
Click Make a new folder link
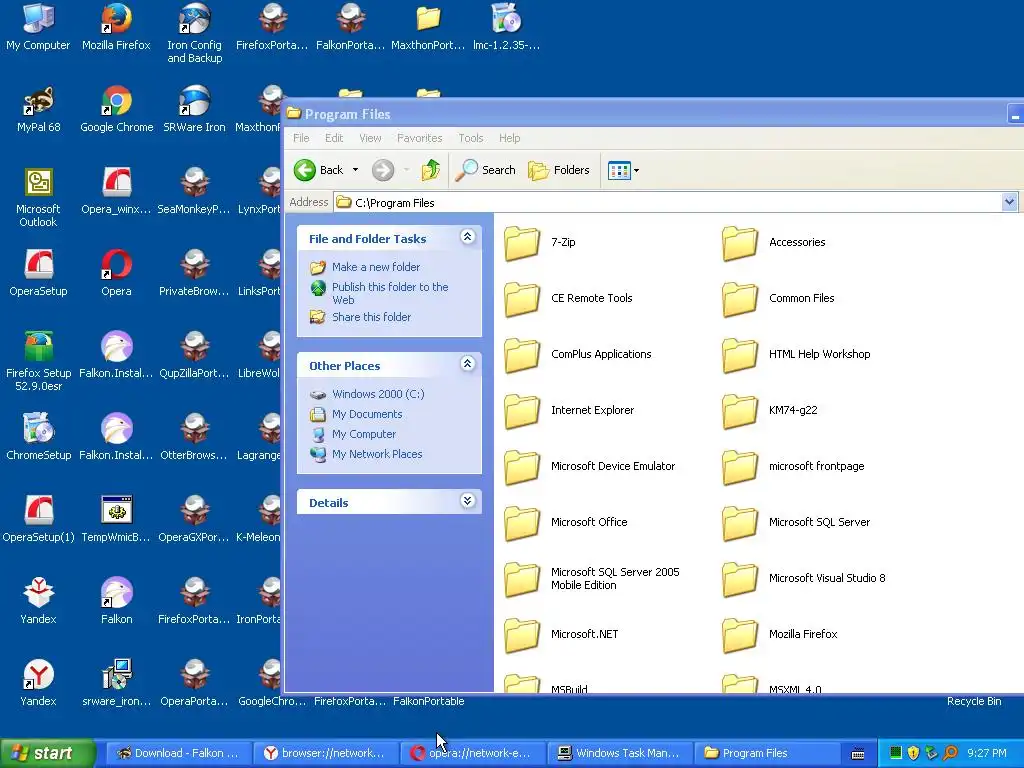pos(376,266)
